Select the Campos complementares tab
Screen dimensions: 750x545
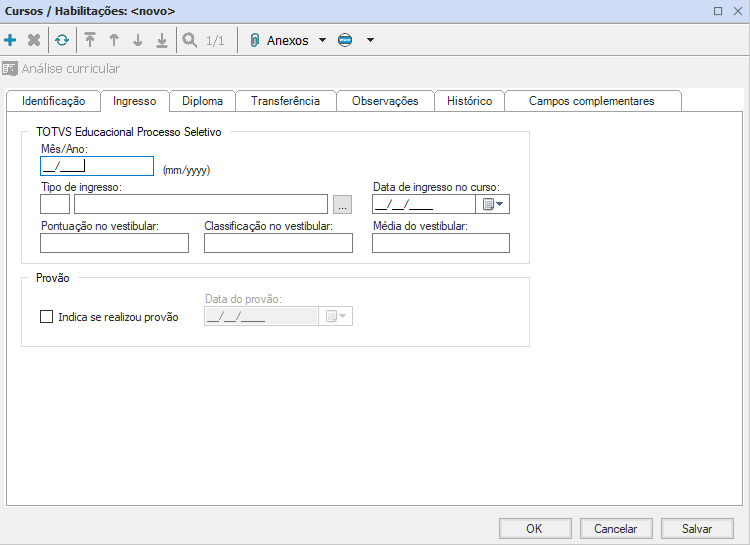pos(591,101)
